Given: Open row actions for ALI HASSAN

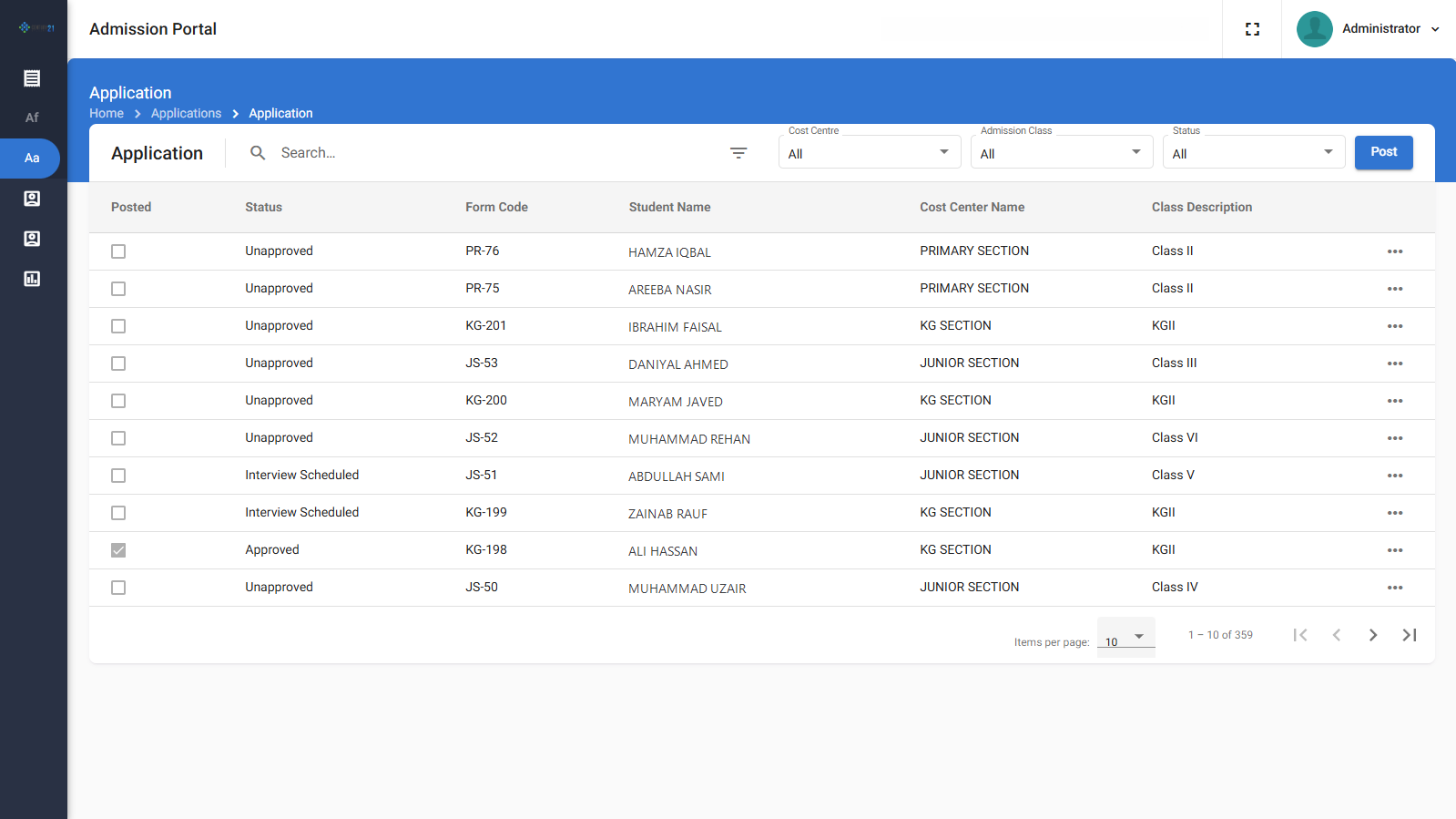Looking at the screenshot, I should click(x=1395, y=550).
